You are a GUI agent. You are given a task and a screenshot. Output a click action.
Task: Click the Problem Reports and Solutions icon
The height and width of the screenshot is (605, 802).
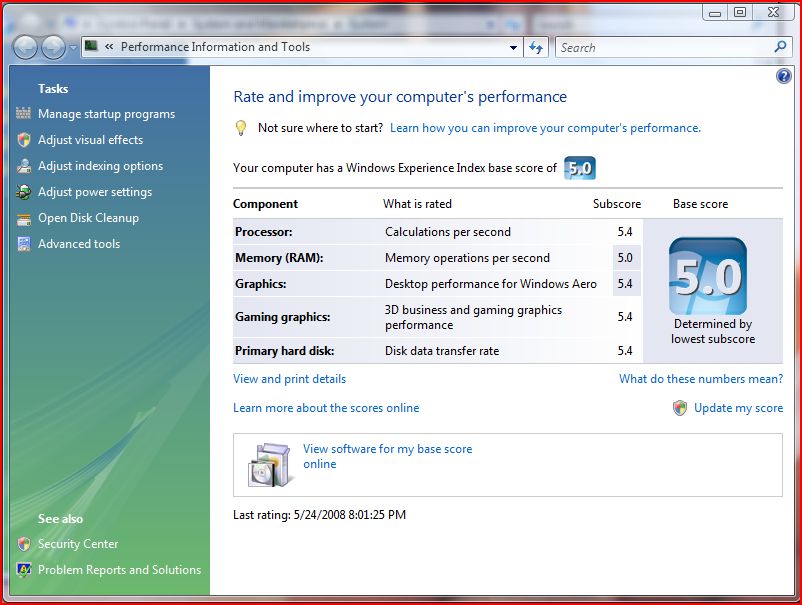point(24,570)
